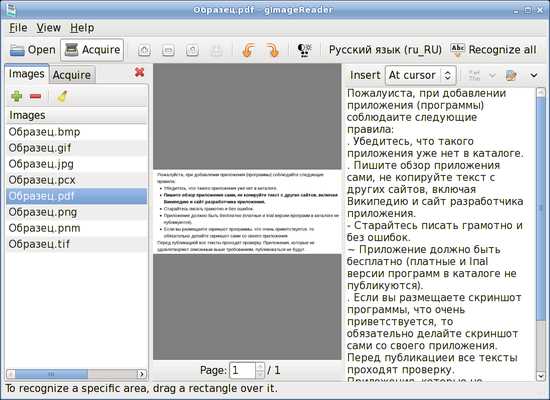Click the Open button in the toolbar
The width and height of the screenshot is (550, 400).
tap(33, 50)
